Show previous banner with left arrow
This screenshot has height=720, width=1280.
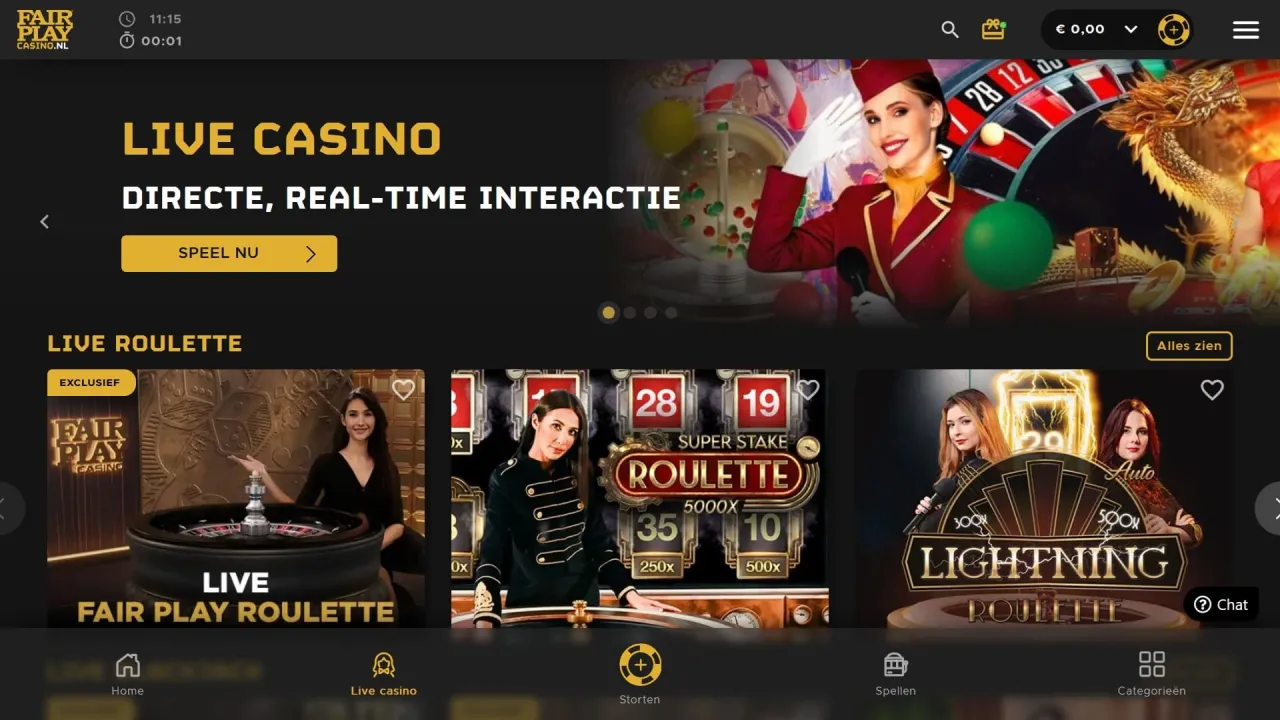click(x=44, y=222)
